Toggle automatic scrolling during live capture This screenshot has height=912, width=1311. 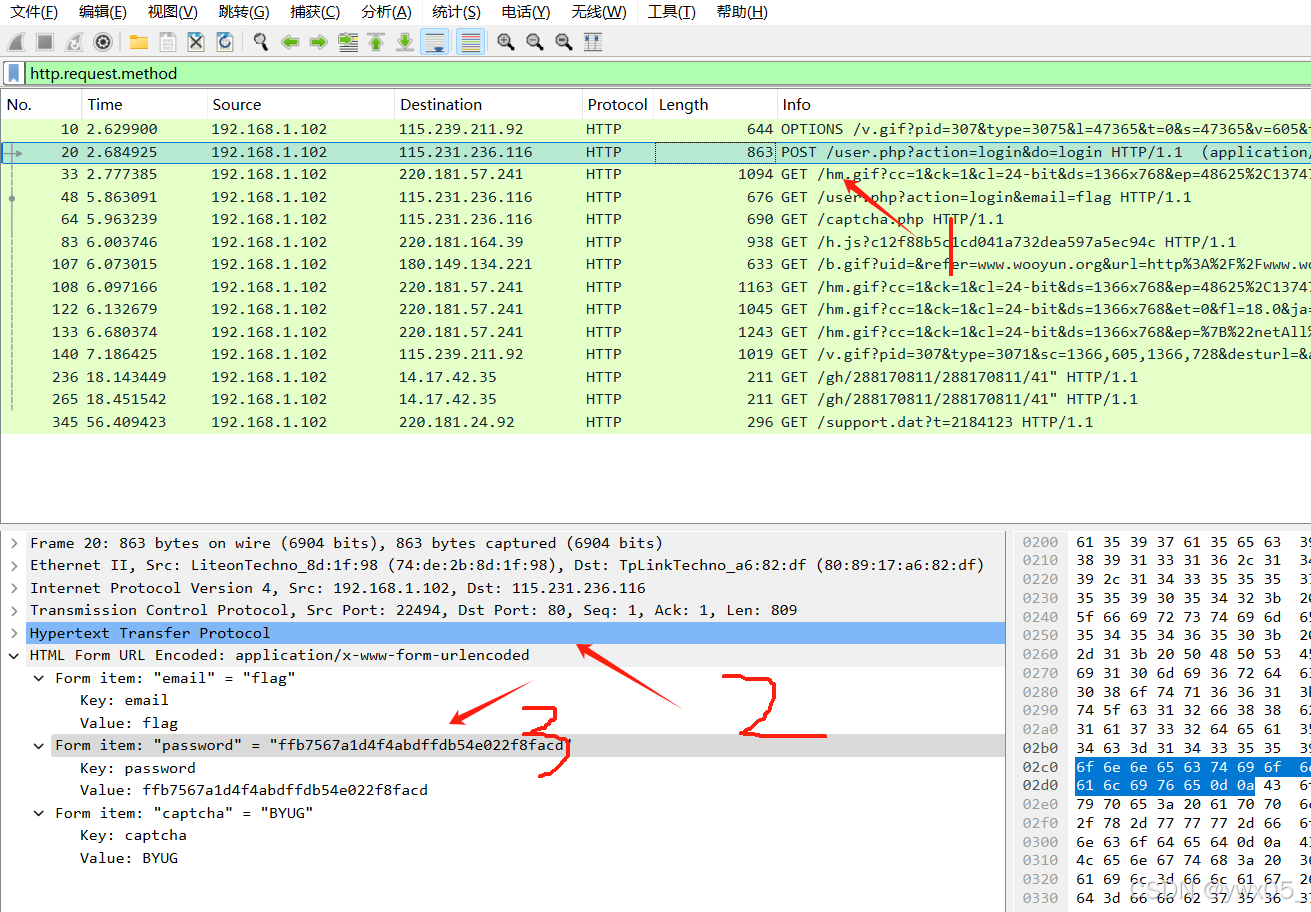pyautogui.click(x=436, y=41)
